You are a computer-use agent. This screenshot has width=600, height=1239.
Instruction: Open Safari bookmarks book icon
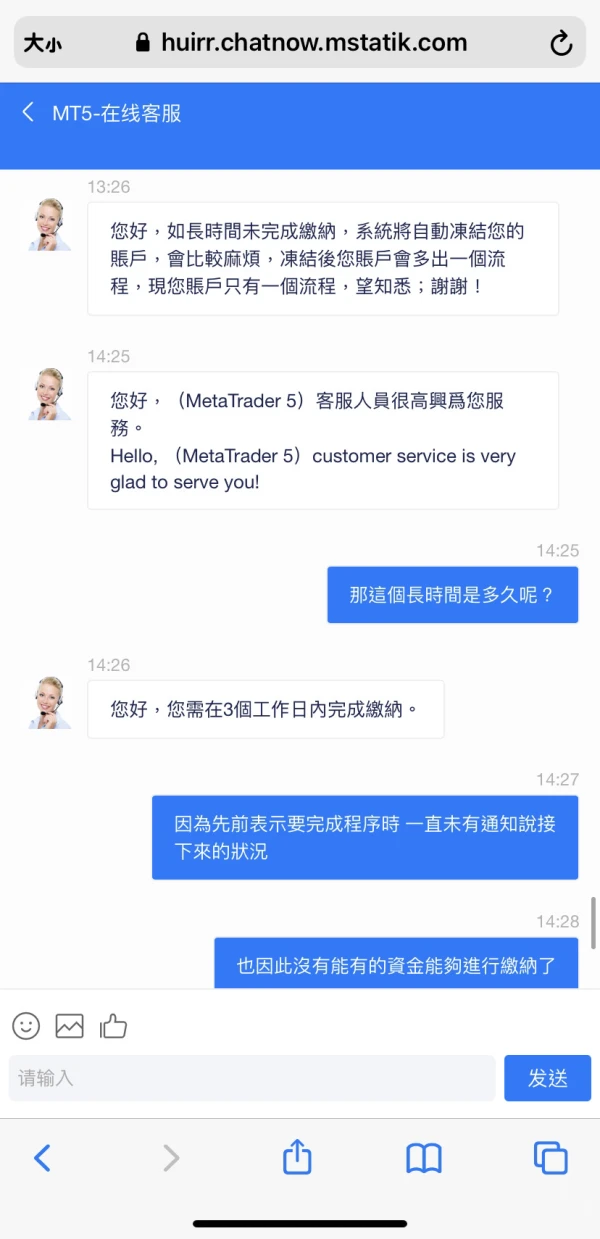pyautogui.click(x=424, y=1158)
